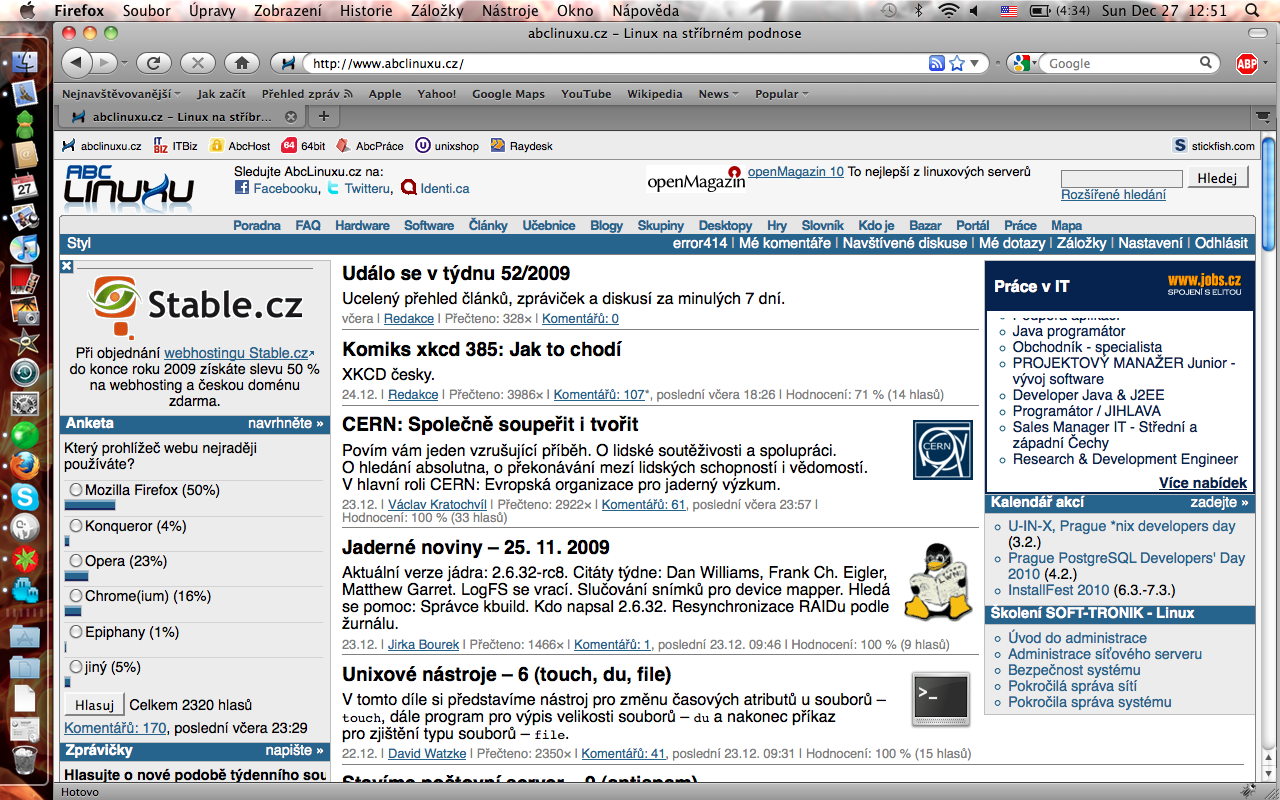1280x800 pixels.
Task: Click the Wi-Fi status menu icon
Action: pyautogui.click(x=947, y=11)
